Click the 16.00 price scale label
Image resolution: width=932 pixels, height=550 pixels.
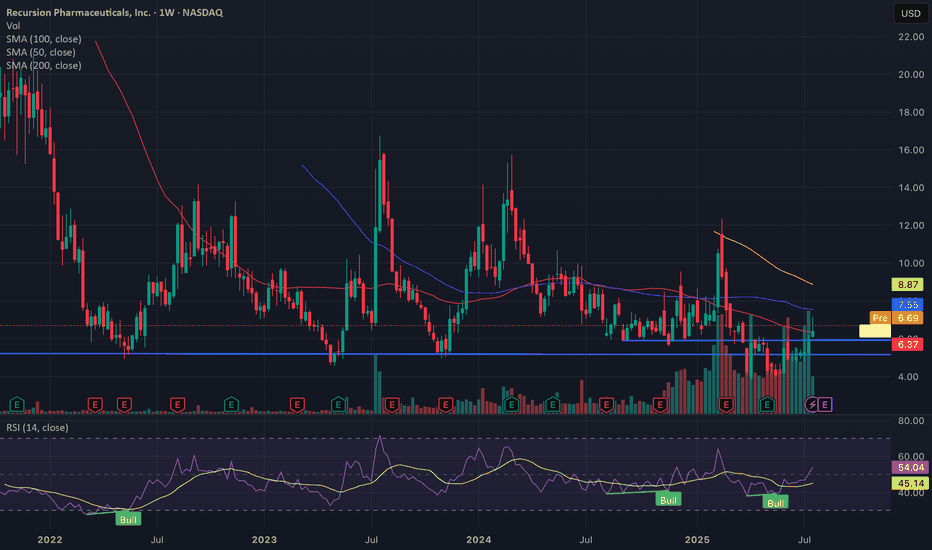point(911,150)
